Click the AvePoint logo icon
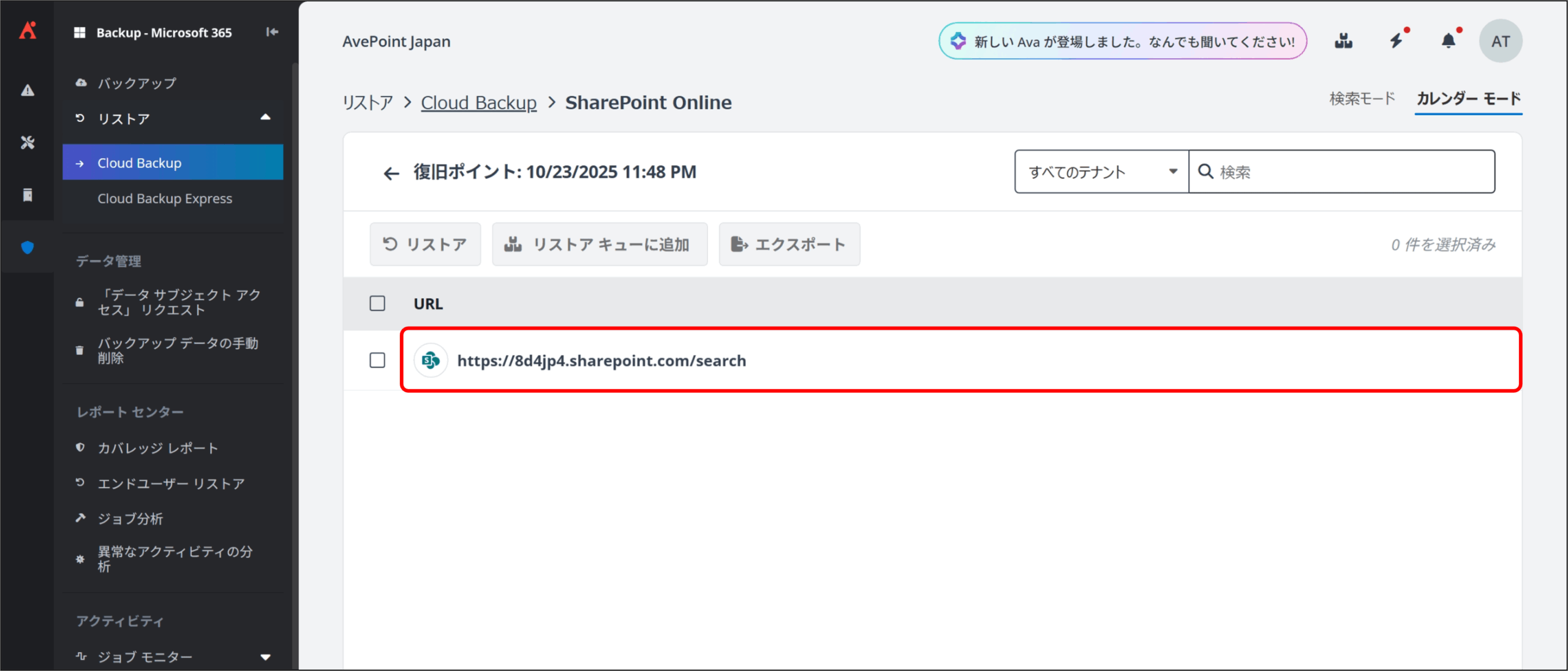The image size is (1568, 671). pos(28,31)
